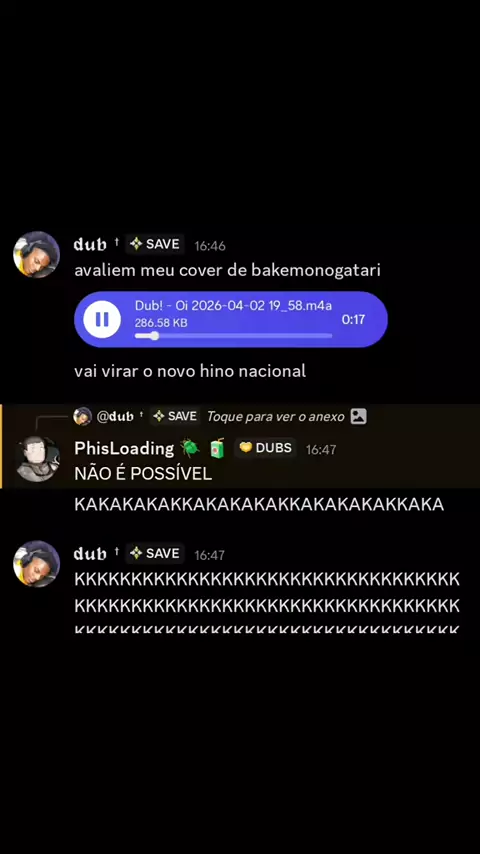Viewport: 480px width, 854px height.
Task: Tap the image attachment icon in the reply preview
Action: [x=358, y=417]
